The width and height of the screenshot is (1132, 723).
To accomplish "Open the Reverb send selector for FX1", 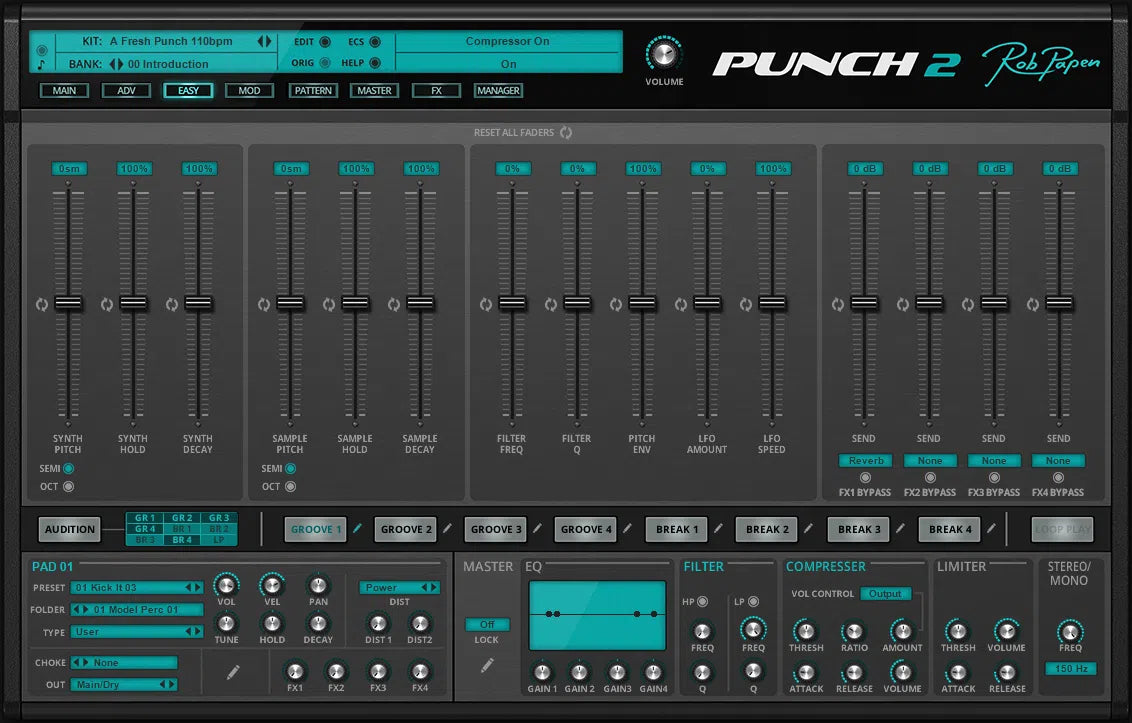I will point(864,460).
